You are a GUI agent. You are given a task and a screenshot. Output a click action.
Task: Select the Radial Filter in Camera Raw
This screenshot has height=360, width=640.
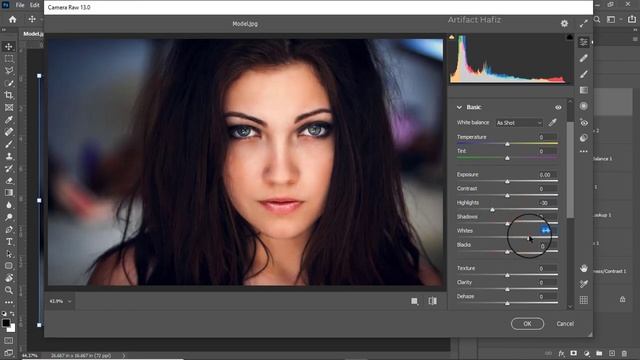[584, 106]
